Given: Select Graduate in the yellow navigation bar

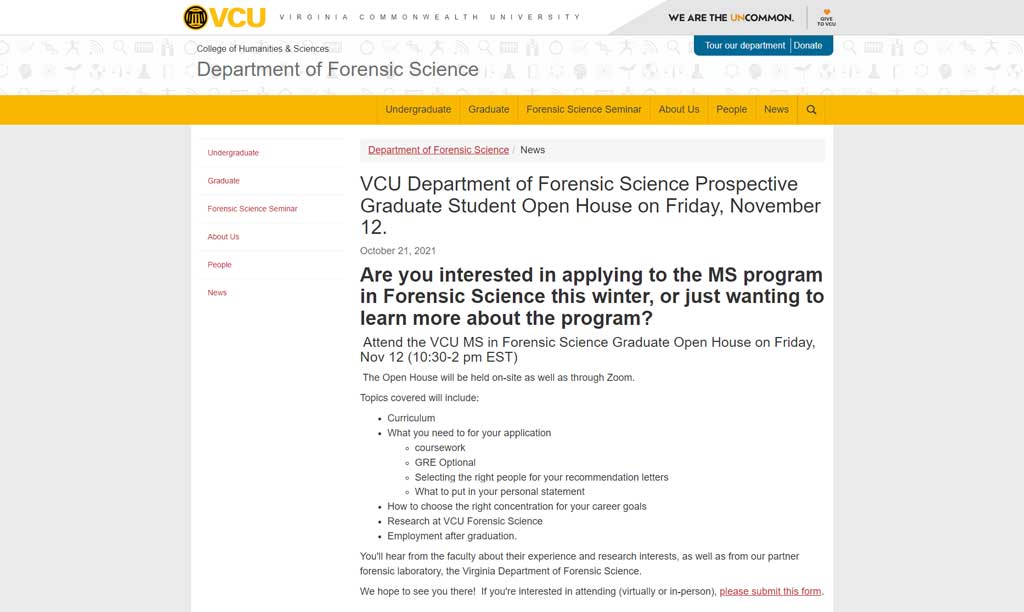Looking at the screenshot, I should (488, 110).
